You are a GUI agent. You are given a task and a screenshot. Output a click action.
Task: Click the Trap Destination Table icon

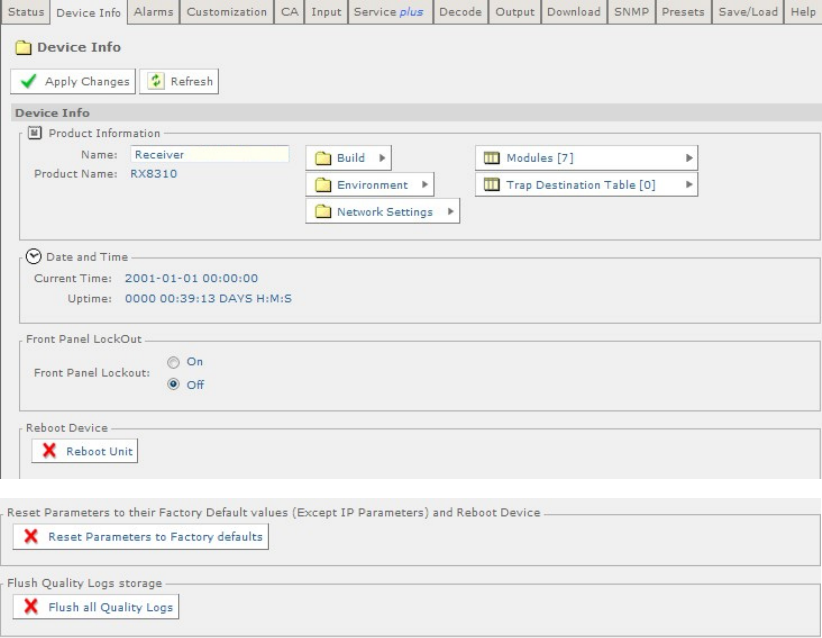click(492, 185)
